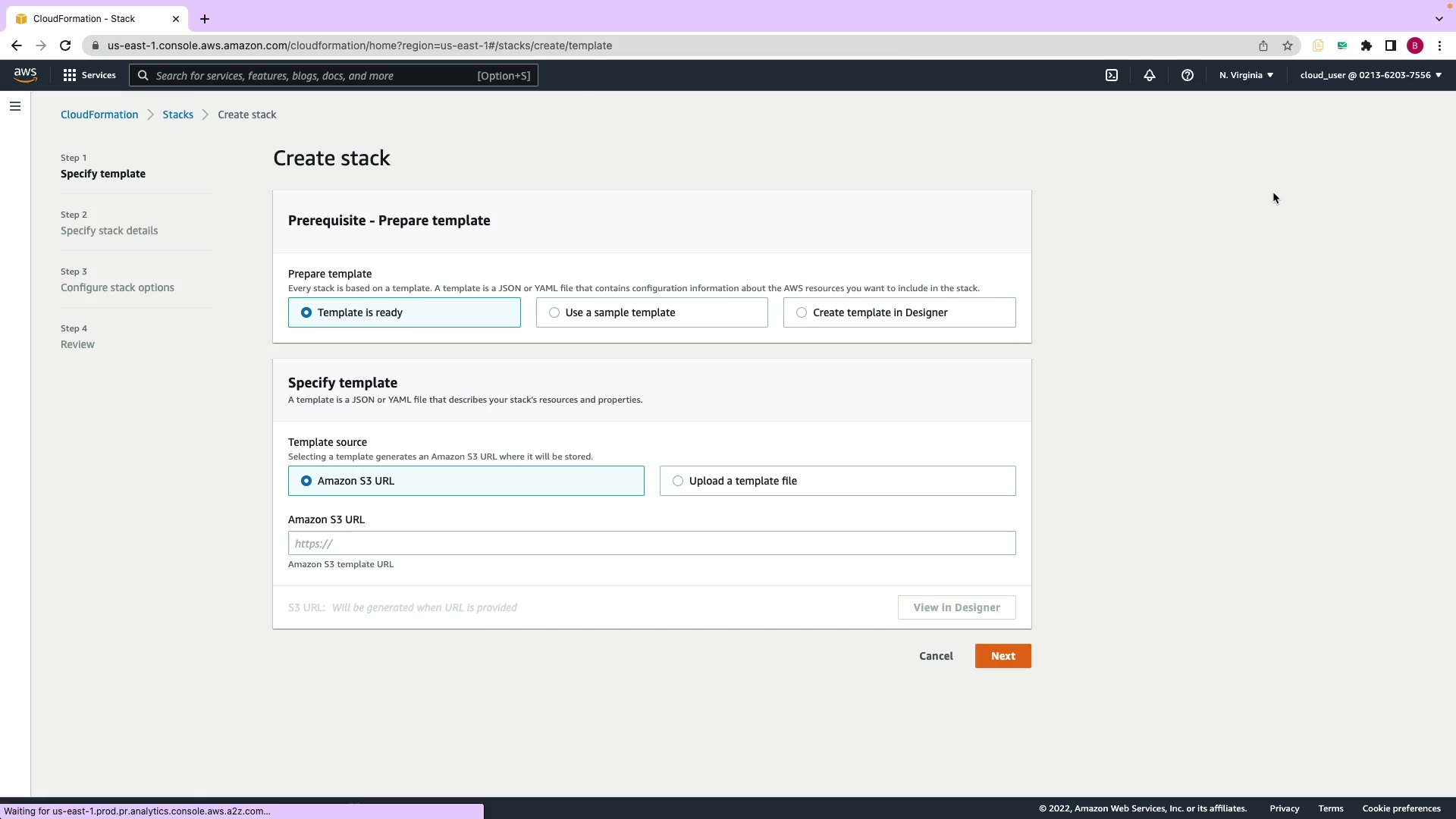Reload the page
Image resolution: width=1456 pixels, height=819 pixels.
coord(65,45)
